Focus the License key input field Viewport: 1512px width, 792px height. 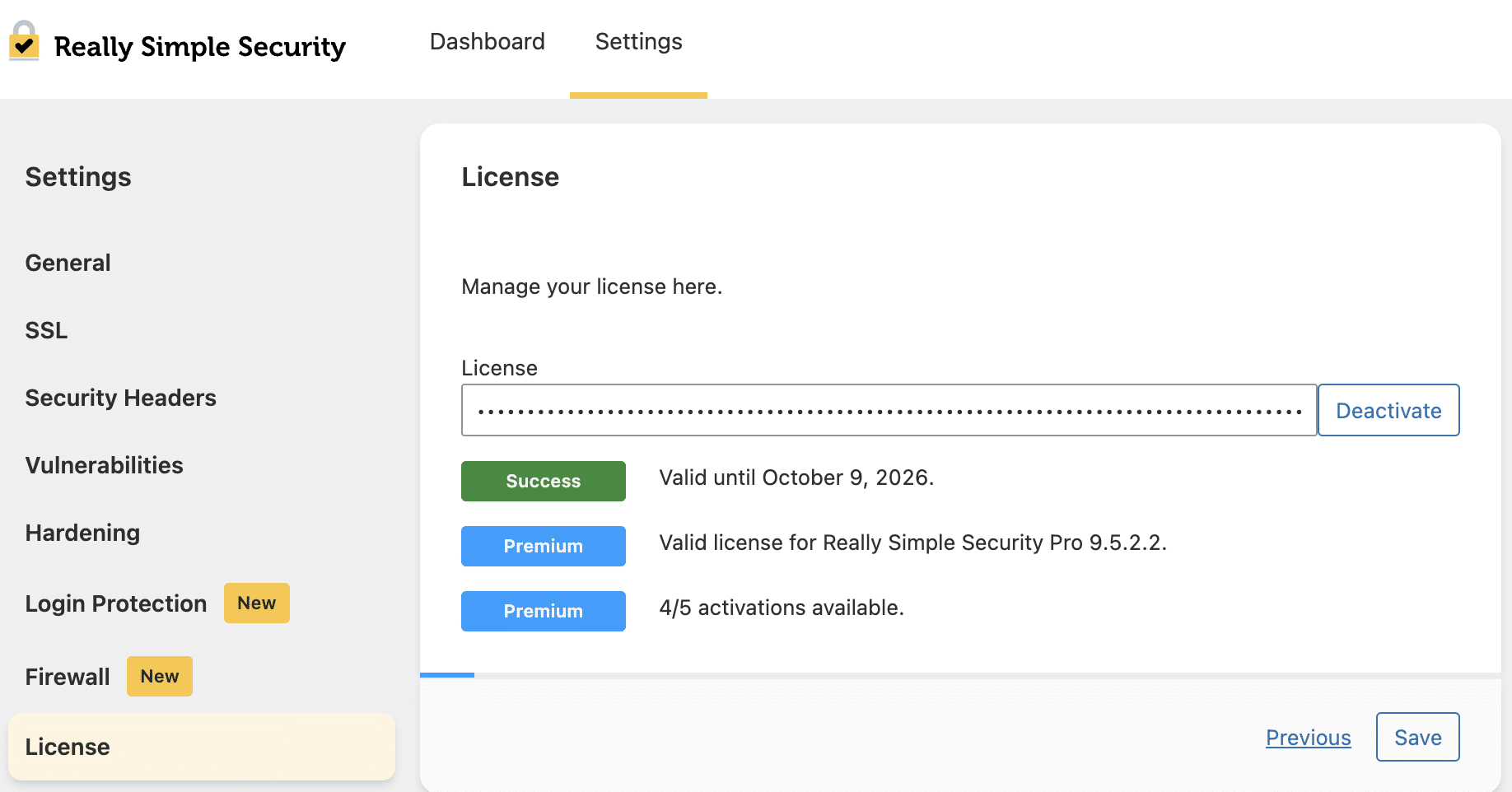[888, 410]
